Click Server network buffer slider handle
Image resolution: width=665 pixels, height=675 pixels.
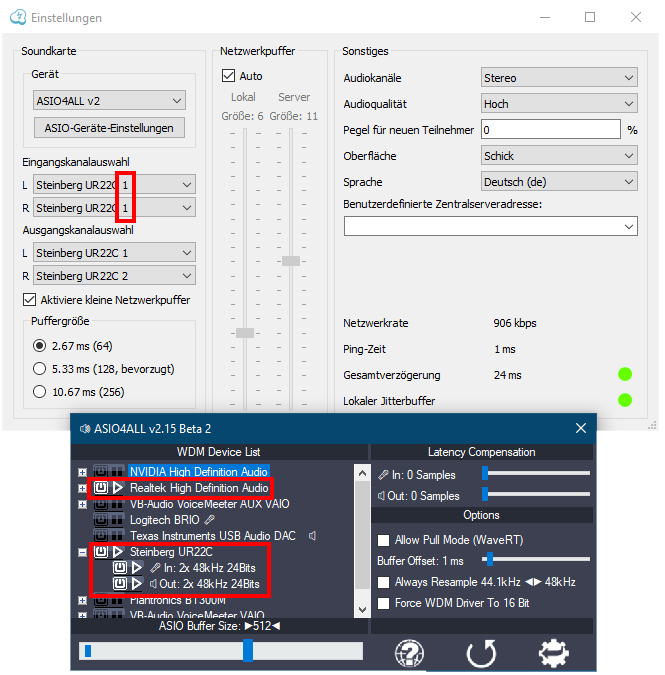291,261
